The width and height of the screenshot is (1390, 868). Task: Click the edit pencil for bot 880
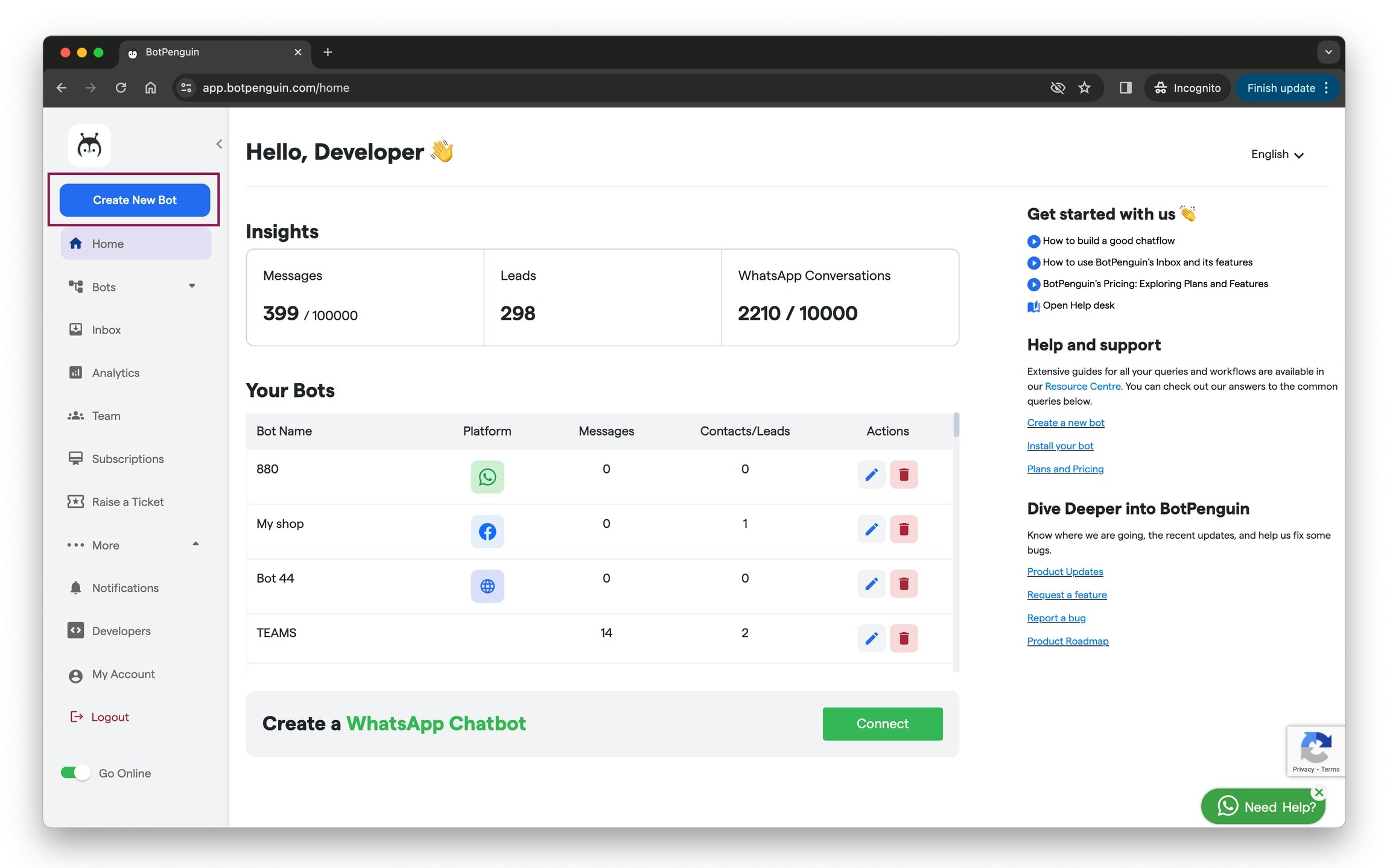[x=871, y=475]
